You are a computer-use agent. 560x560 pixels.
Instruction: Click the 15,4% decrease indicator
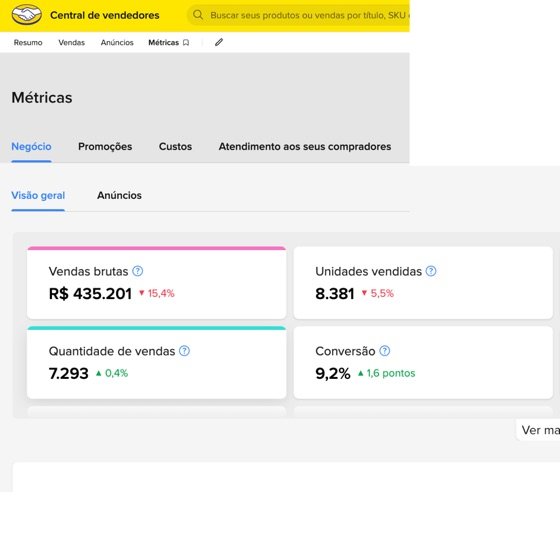click(x=157, y=293)
